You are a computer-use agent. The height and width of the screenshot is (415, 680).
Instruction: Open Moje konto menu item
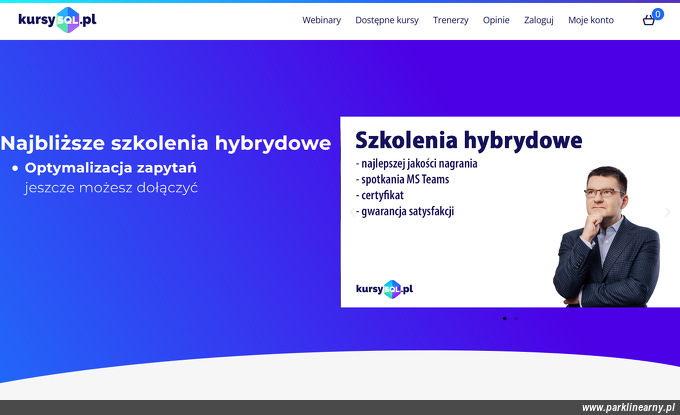tap(591, 20)
